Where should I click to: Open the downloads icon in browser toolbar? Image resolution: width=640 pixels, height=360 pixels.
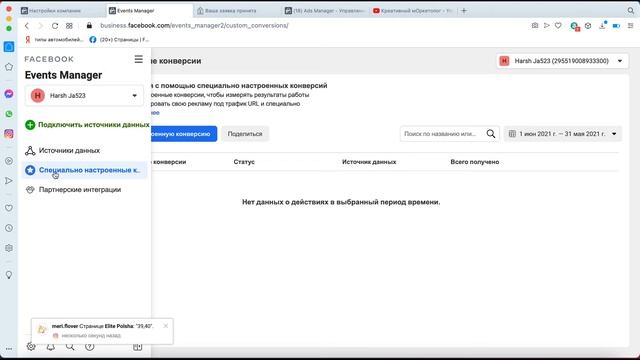click(602, 25)
